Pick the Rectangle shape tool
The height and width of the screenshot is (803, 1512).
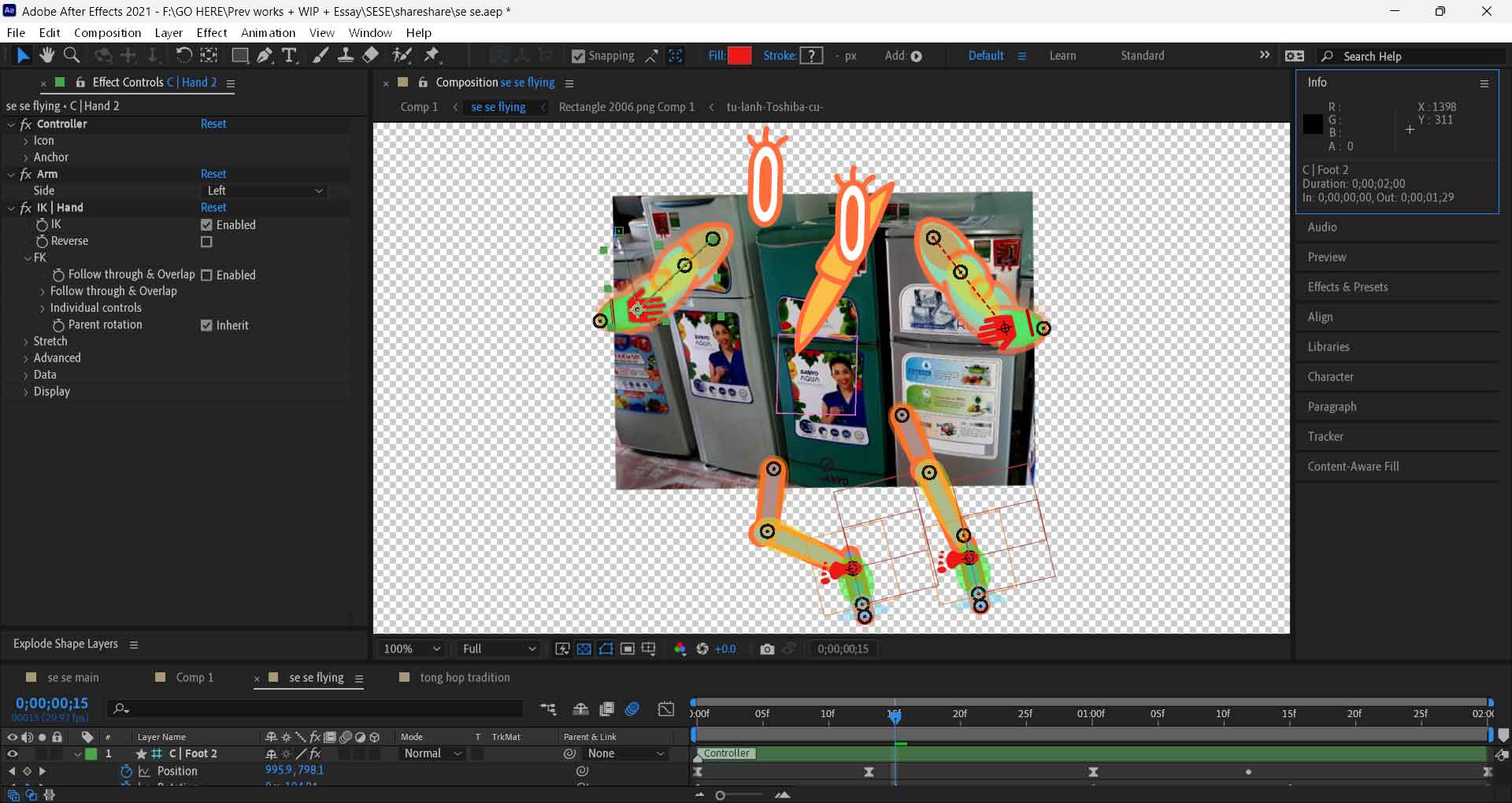[x=239, y=55]
